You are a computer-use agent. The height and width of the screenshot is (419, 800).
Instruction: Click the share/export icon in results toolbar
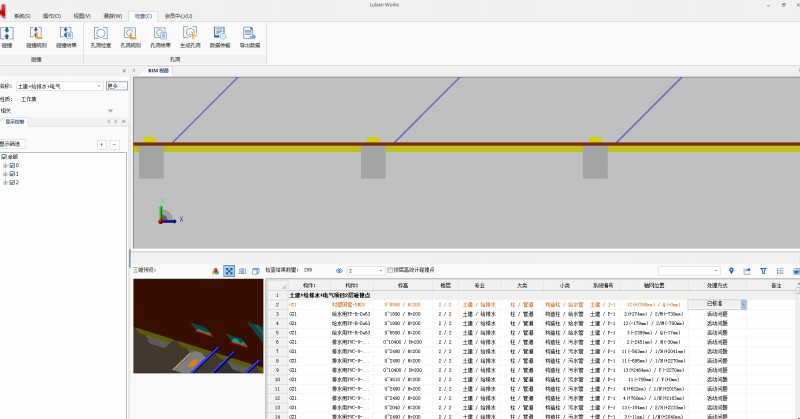pos(747,271)
